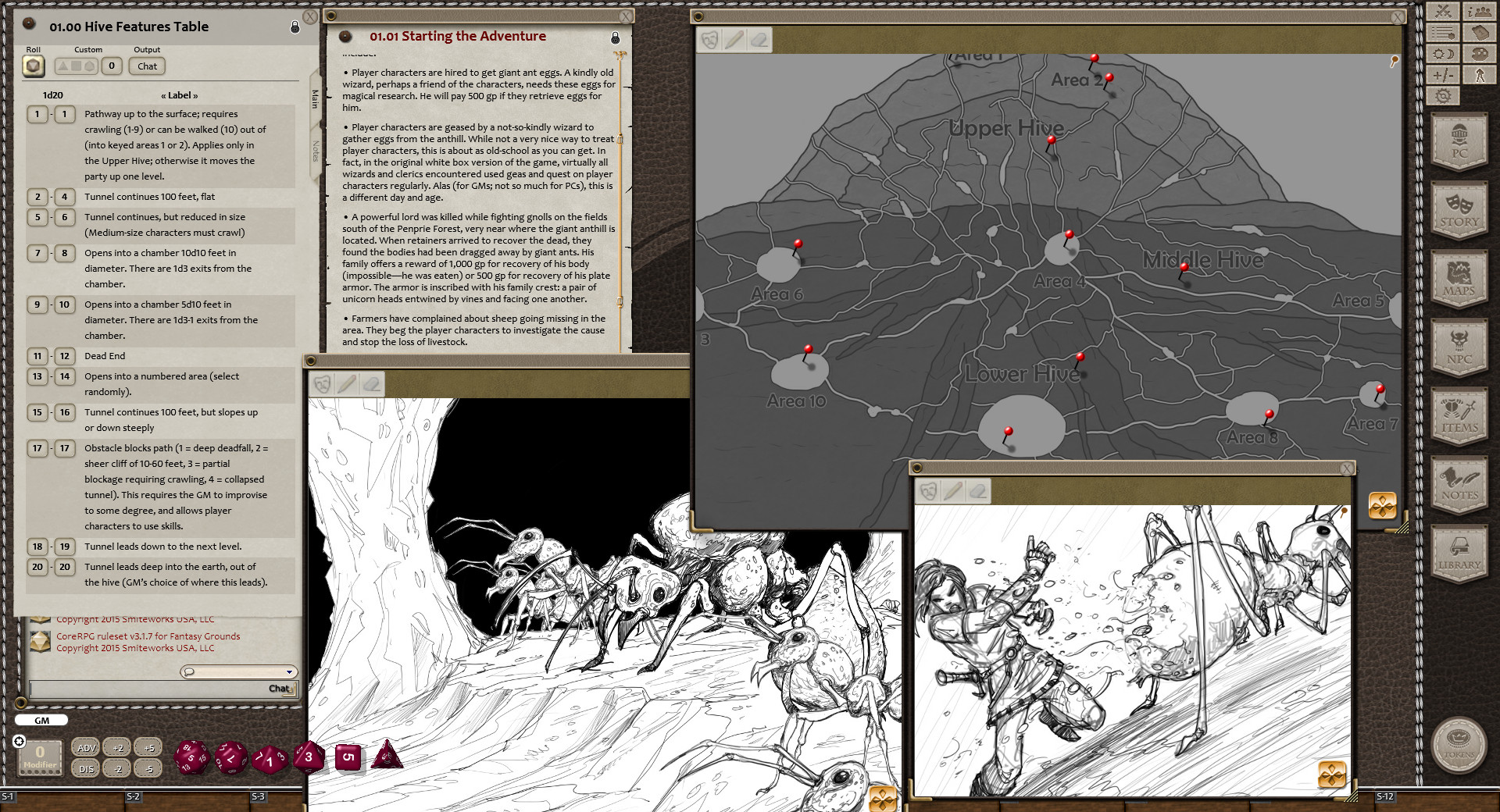
Task: Select the S-2 hotkey tab at the bottom
Action: tap(133, 798)
